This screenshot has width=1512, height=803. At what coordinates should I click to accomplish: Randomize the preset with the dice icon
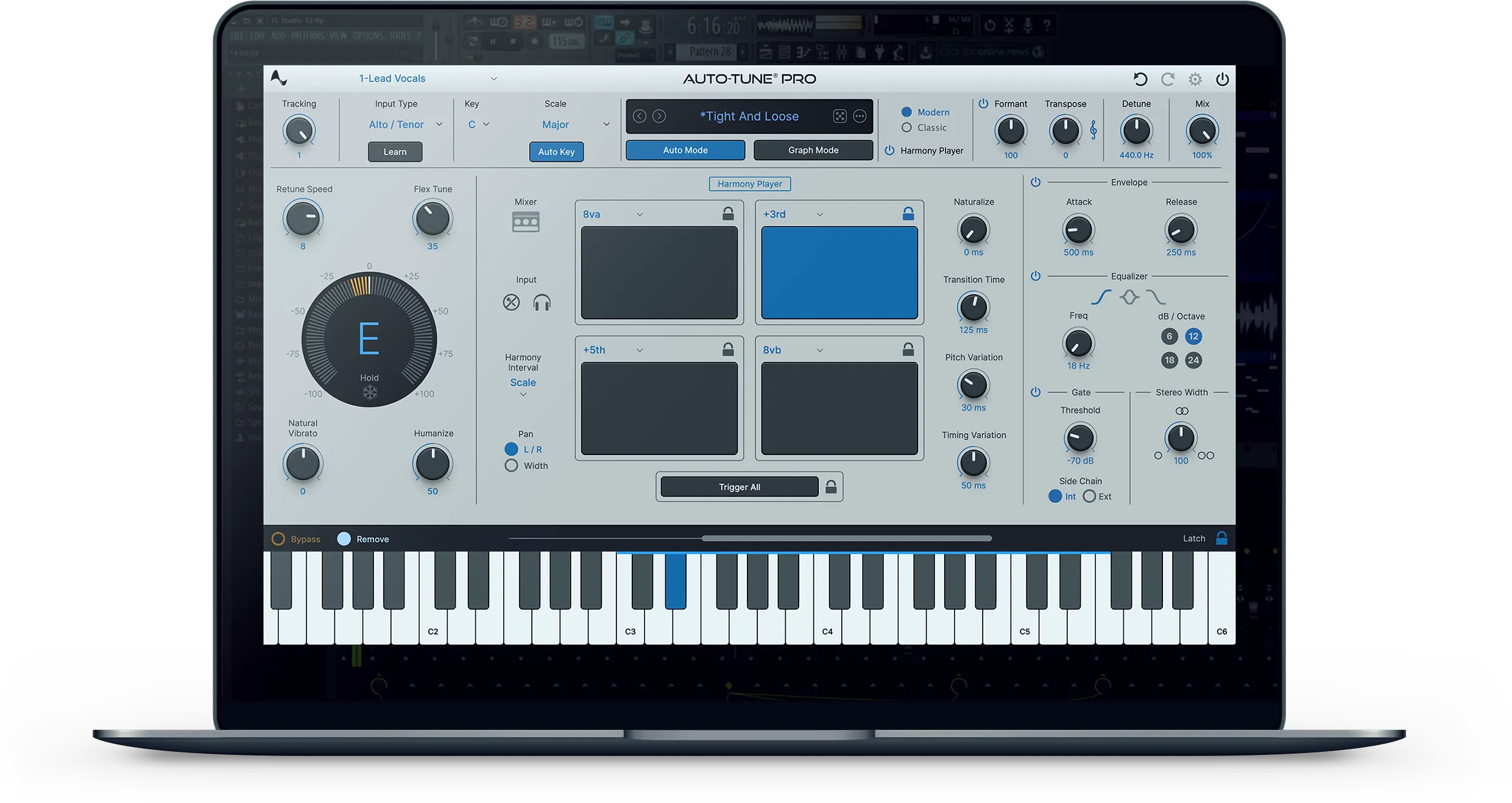[x=840, y=116]
